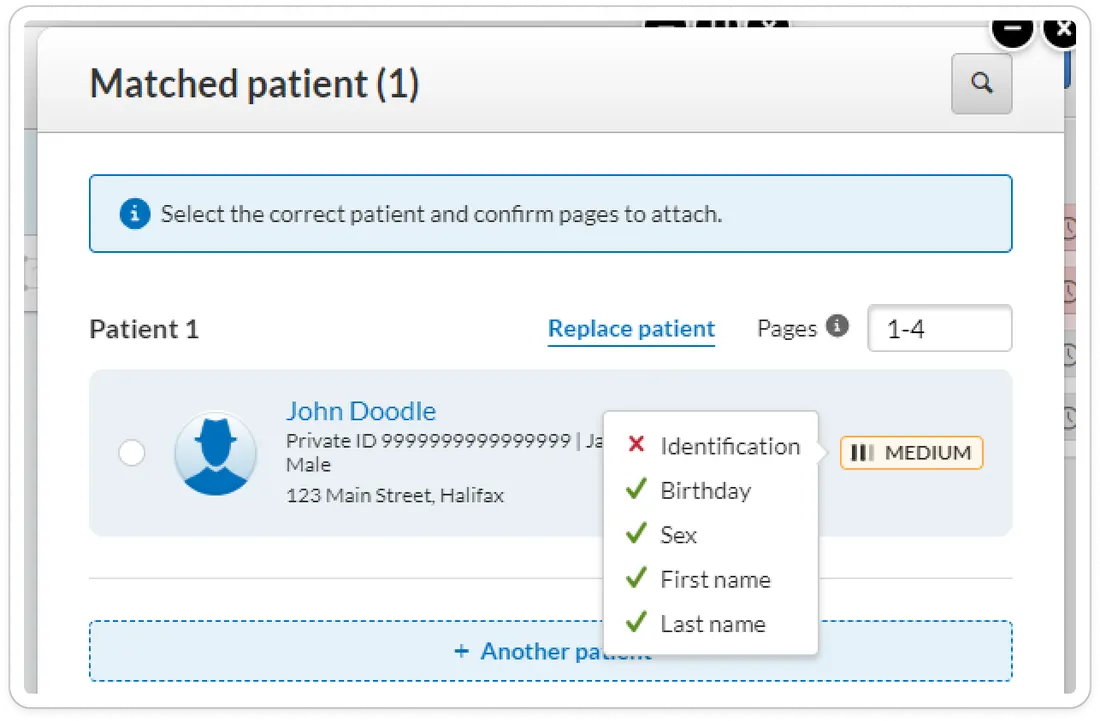1100x721 pixels.
Task: Click the blue info icon in banner
Action: point(135,213)
